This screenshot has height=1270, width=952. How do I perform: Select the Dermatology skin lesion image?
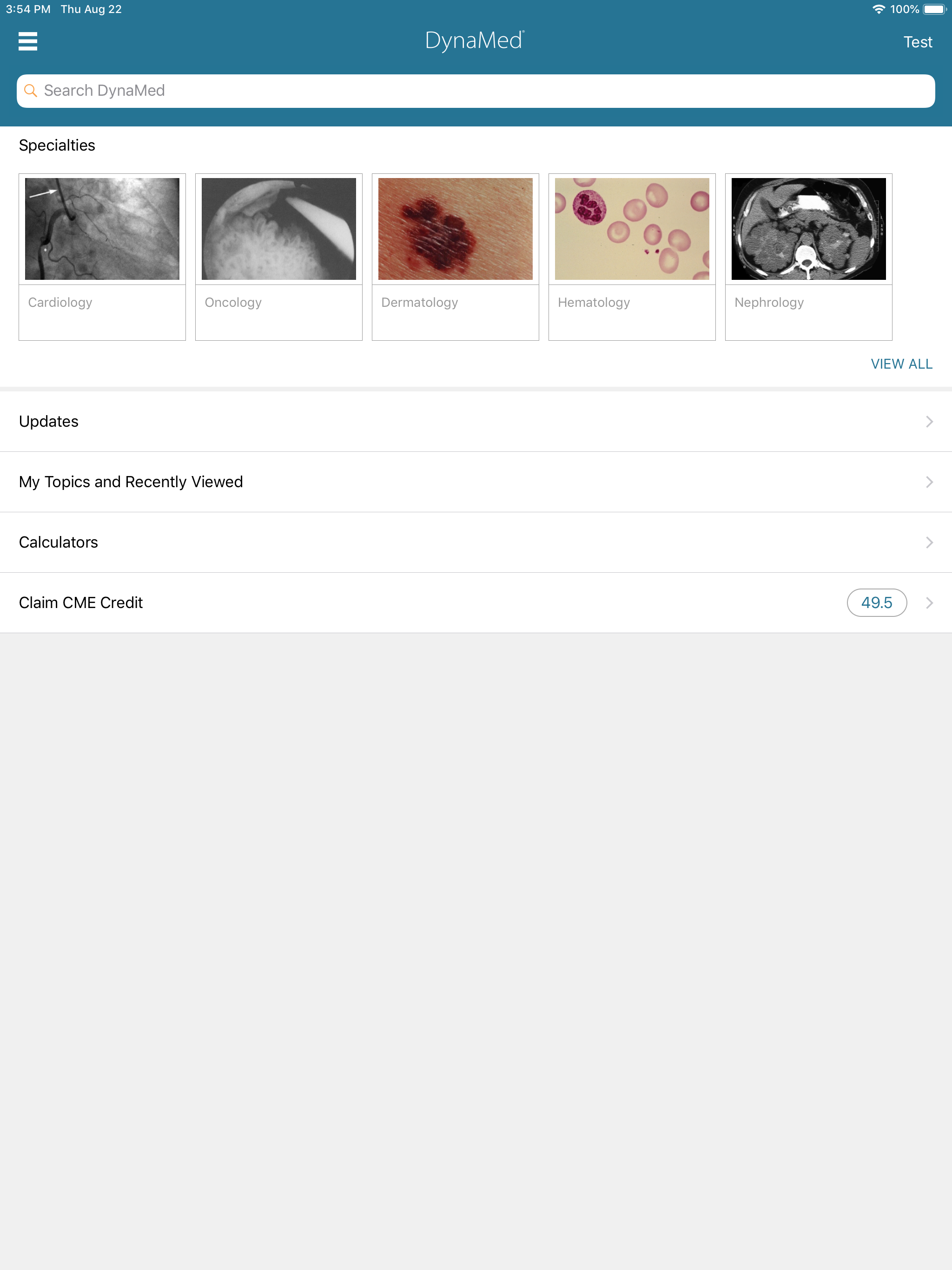(x=456, y=229)
